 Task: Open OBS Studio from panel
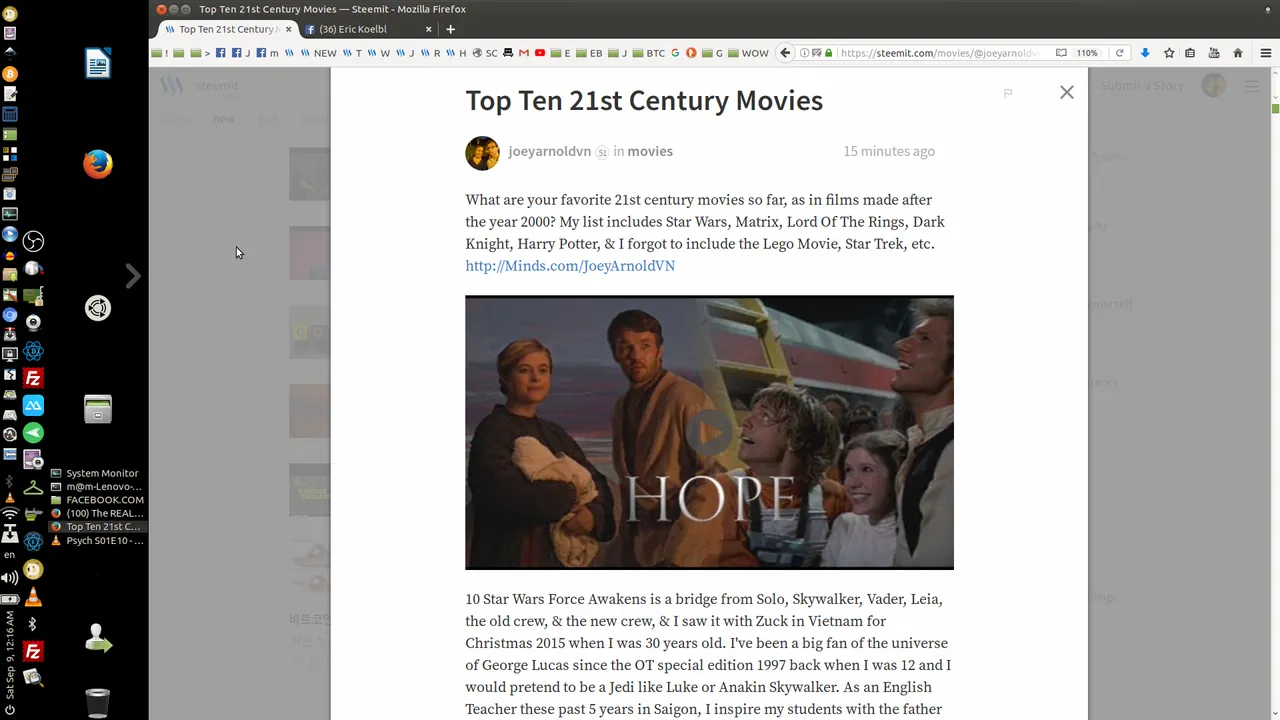coord(33,241)
